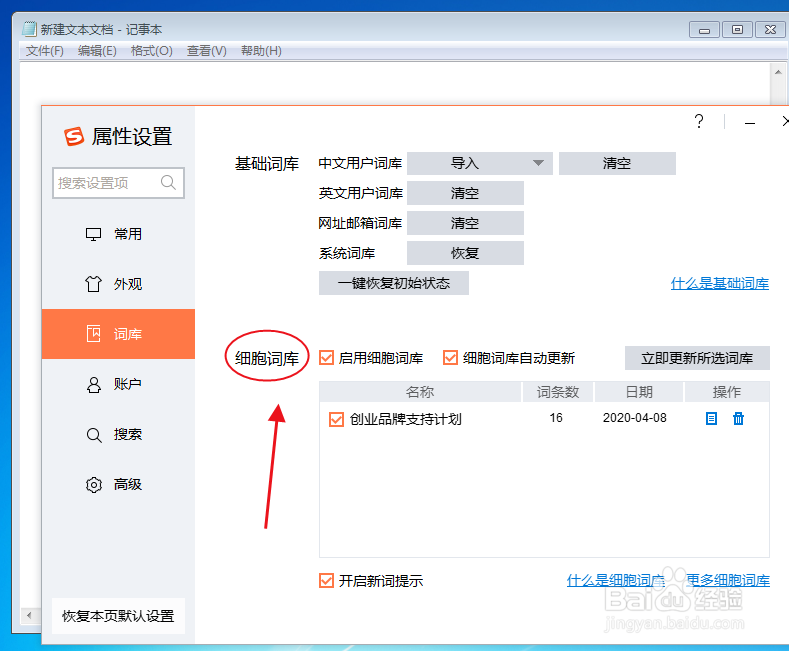Click the monitor icon beside 常用

[x=93, y=234]
